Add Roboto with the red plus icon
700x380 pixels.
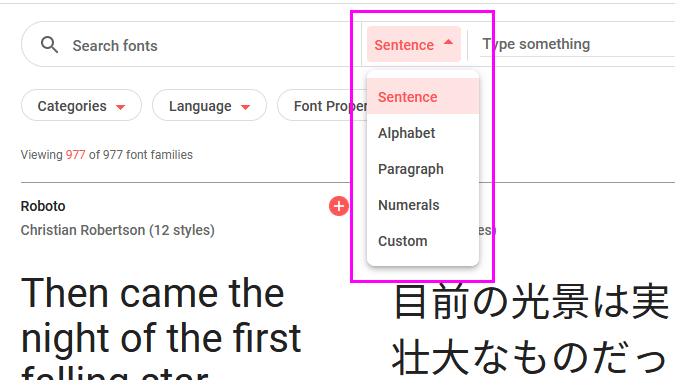[x=339, y=206]
